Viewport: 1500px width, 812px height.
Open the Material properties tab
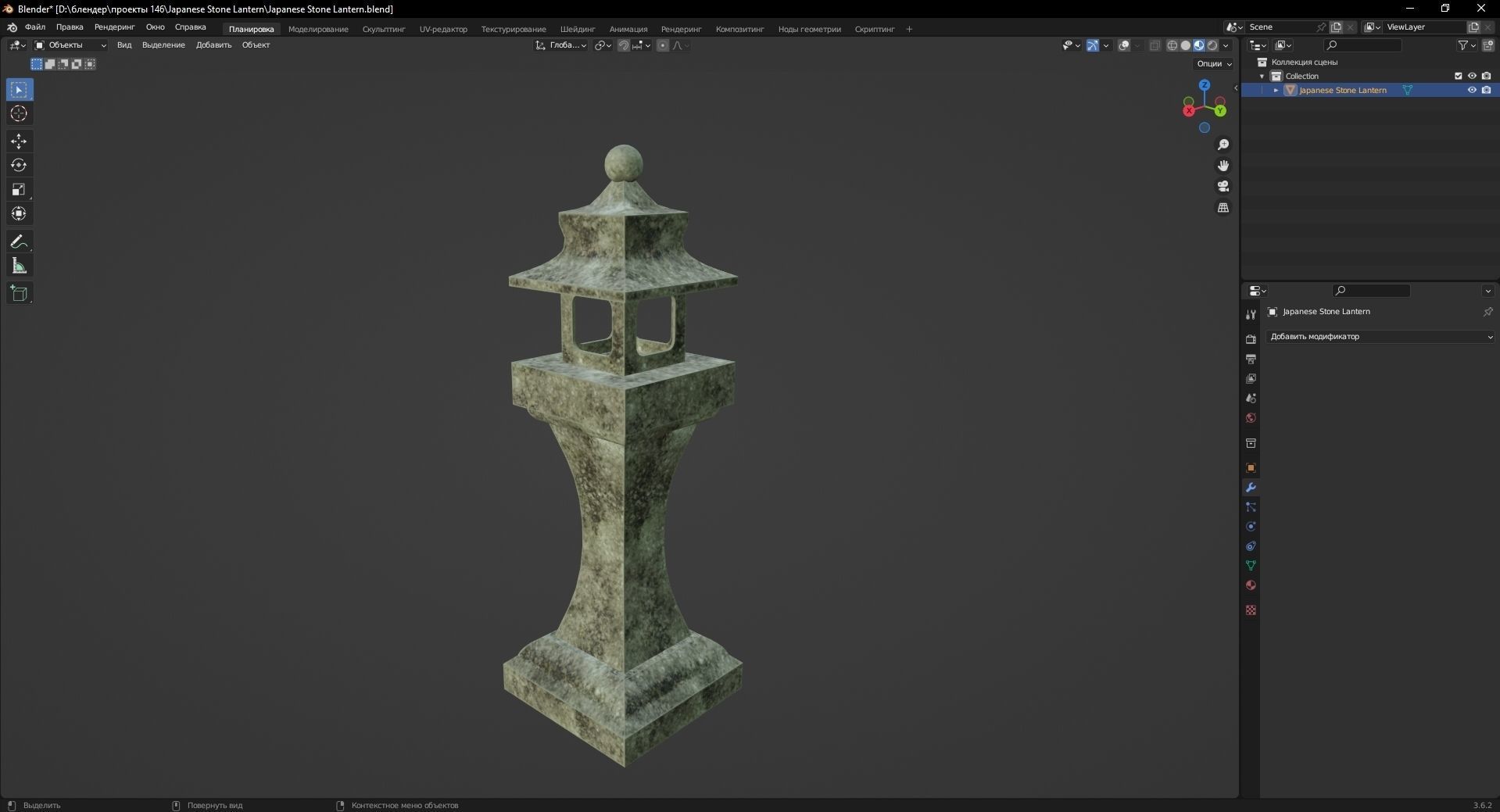point(1251,585)
